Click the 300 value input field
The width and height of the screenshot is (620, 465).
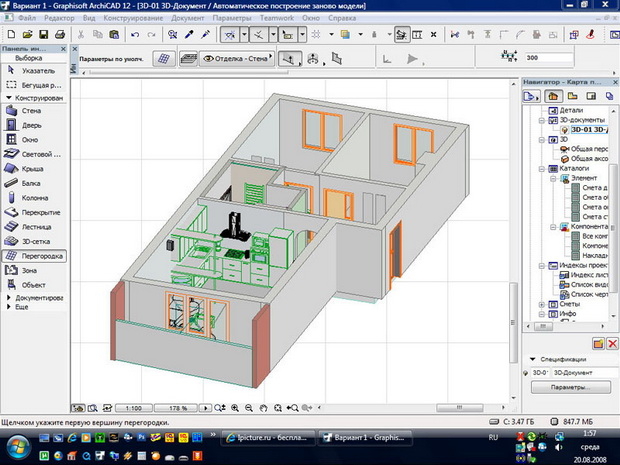[549, 58]
